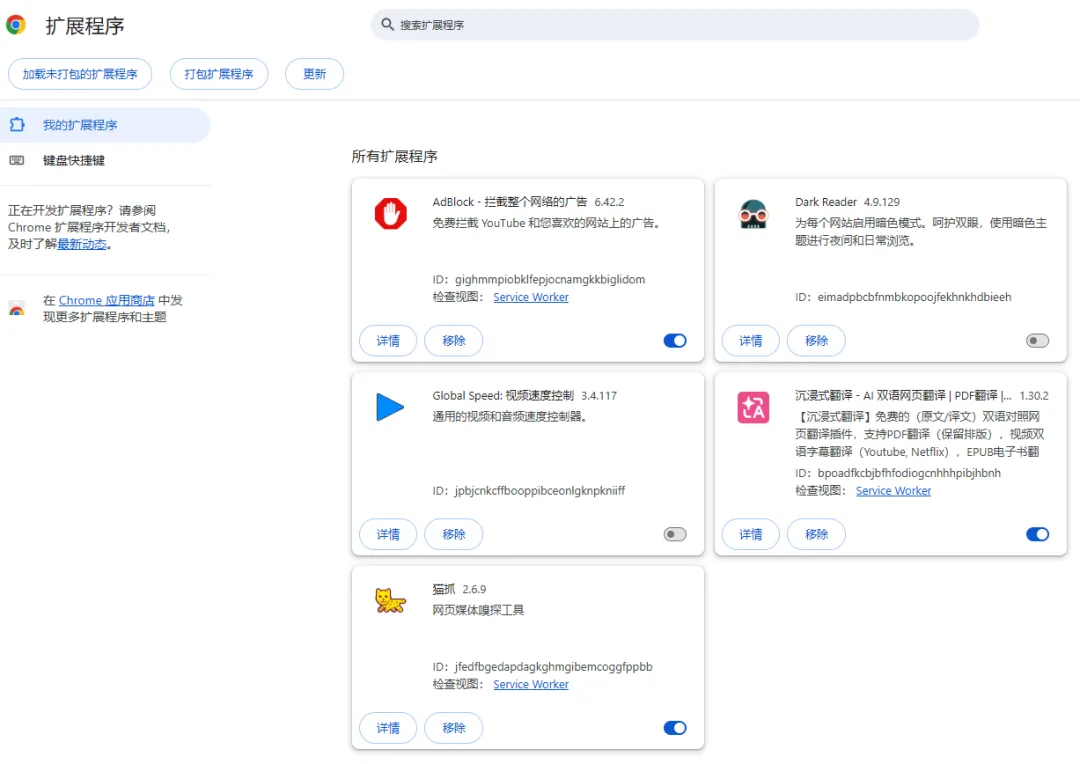Click the AdBlock version 6.42.2
The height and width of the screenshot is (764, 1080).
pos(609,202)
